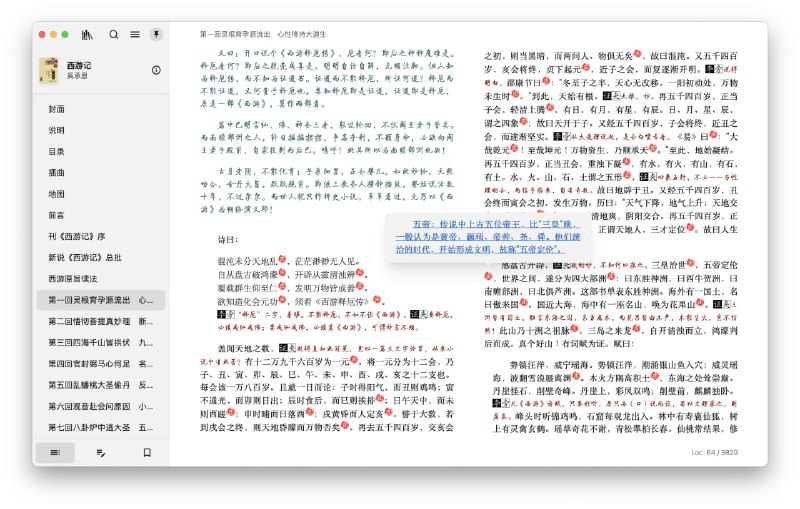Screen dimensions: 800x509
Task: Open footnote marker after 覆载群生仰至仁
Action: tap(282, 286)
